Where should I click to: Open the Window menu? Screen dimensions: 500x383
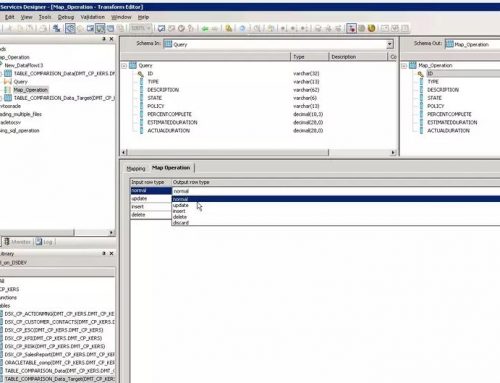pyautogui.click(x=121, y=17)
